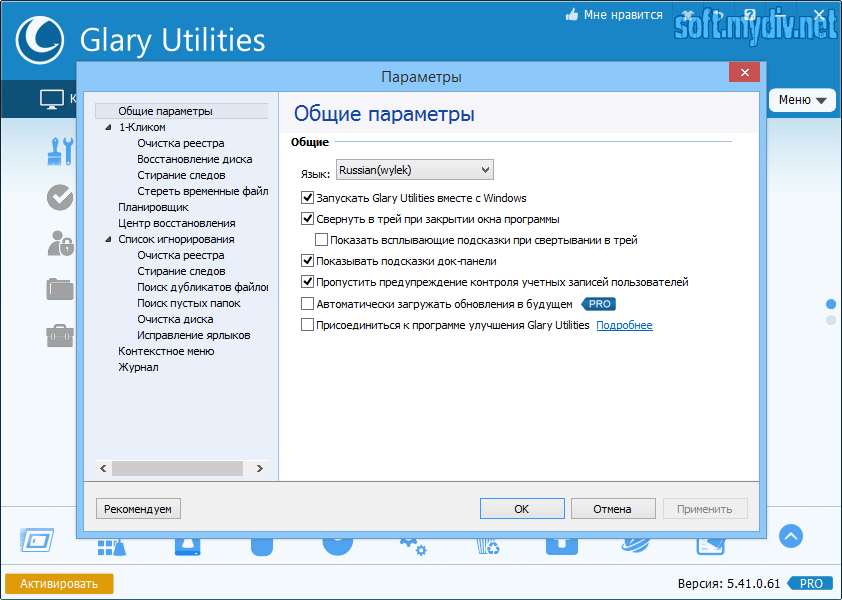
Task: Open the Меню dropdown in main window
Action: click(x=802, y=100)
